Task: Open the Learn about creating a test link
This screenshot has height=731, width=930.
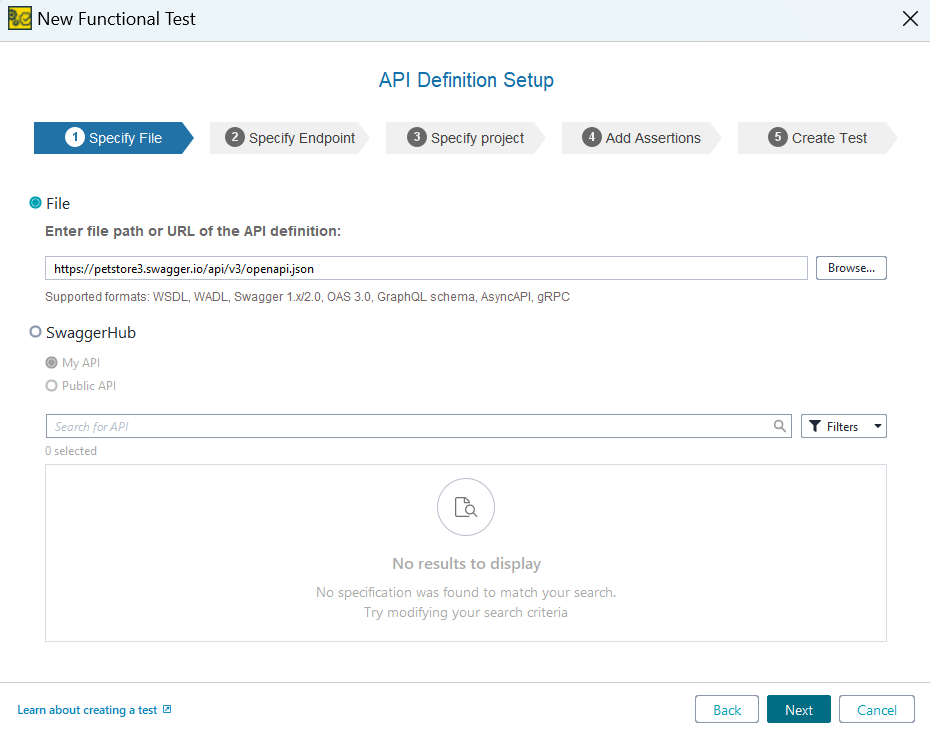Action: 88,709
